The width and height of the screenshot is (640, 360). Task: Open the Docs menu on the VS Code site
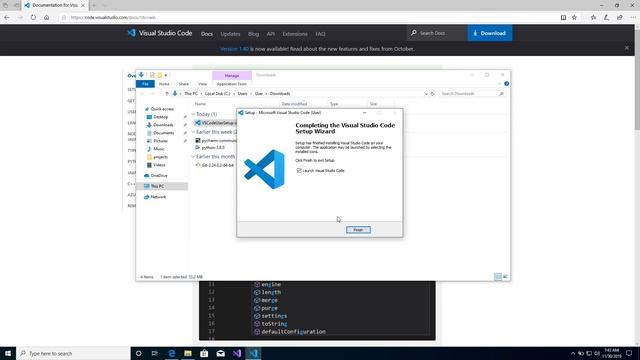207,34
